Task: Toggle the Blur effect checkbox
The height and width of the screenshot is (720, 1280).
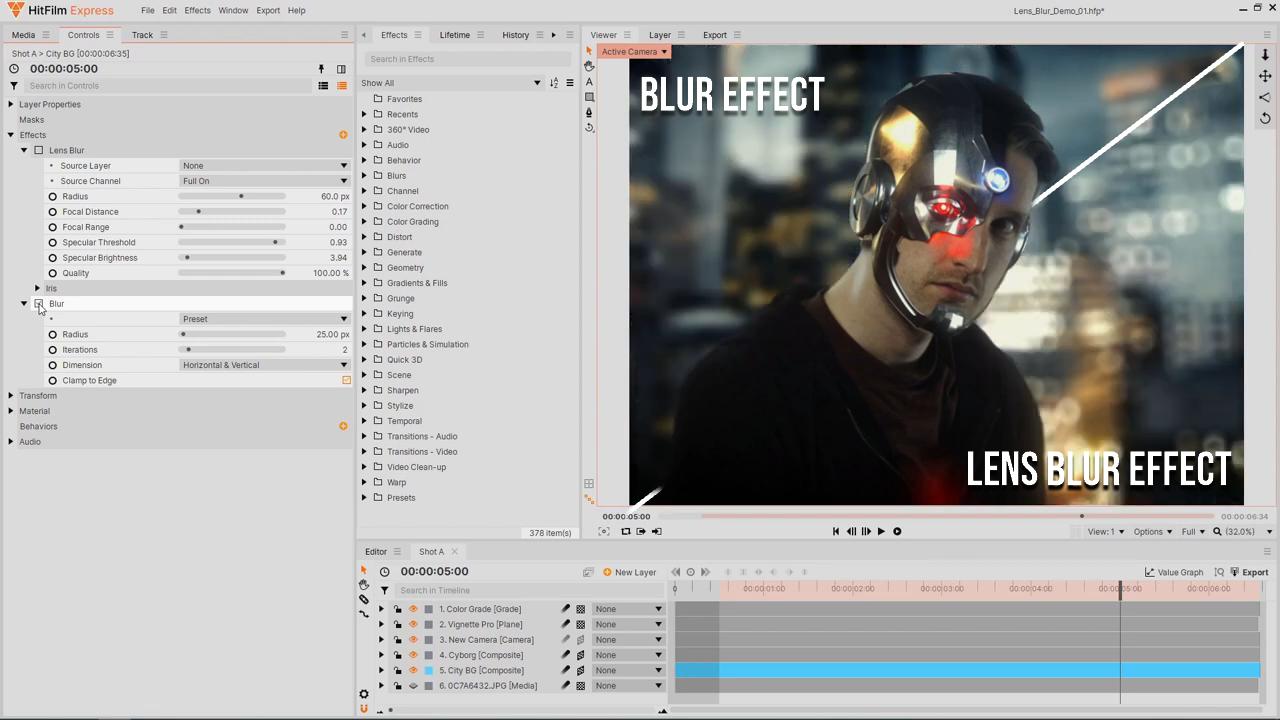Action: point(39,304)
